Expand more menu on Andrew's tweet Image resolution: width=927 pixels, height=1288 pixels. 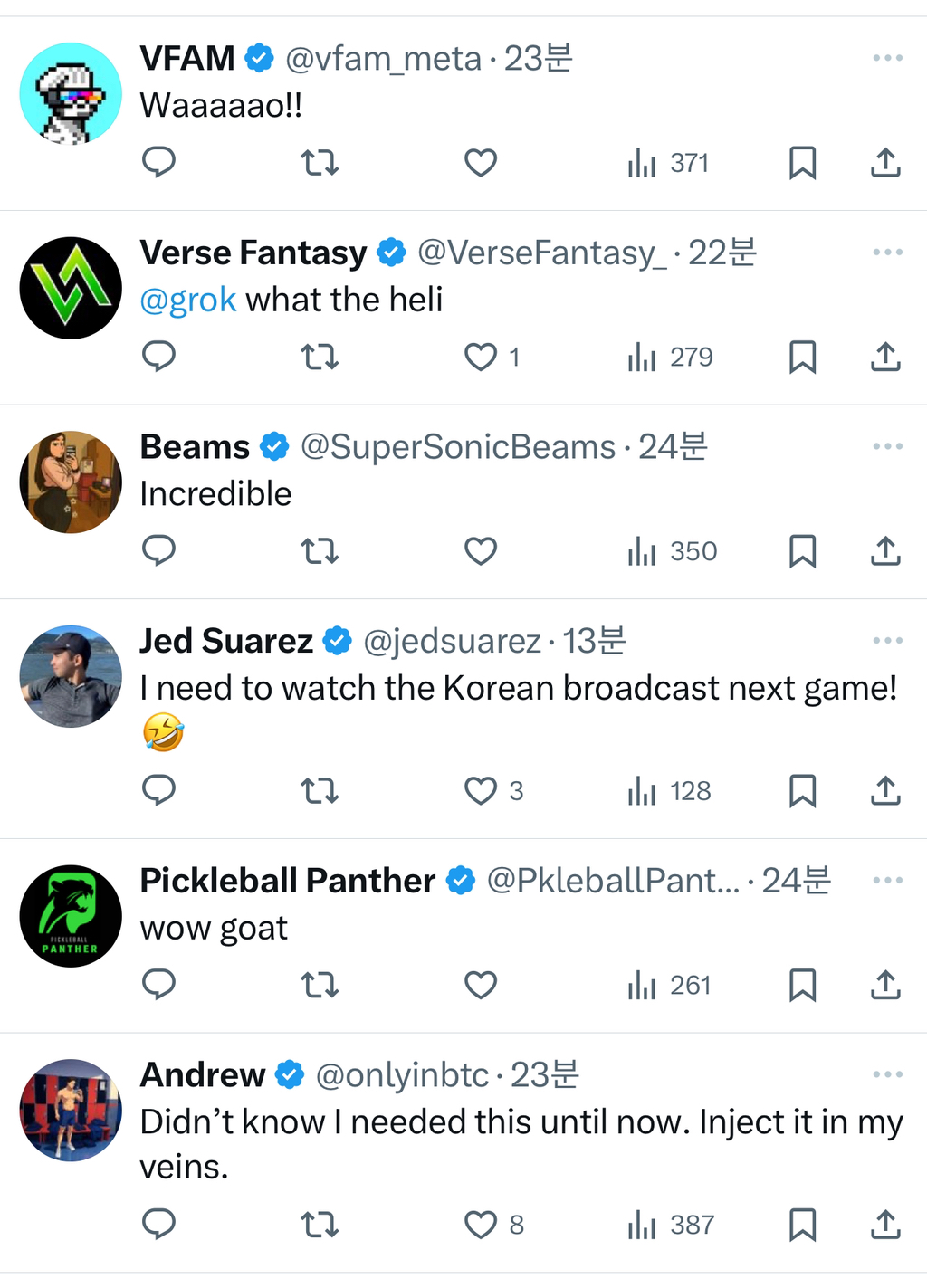887,1075
